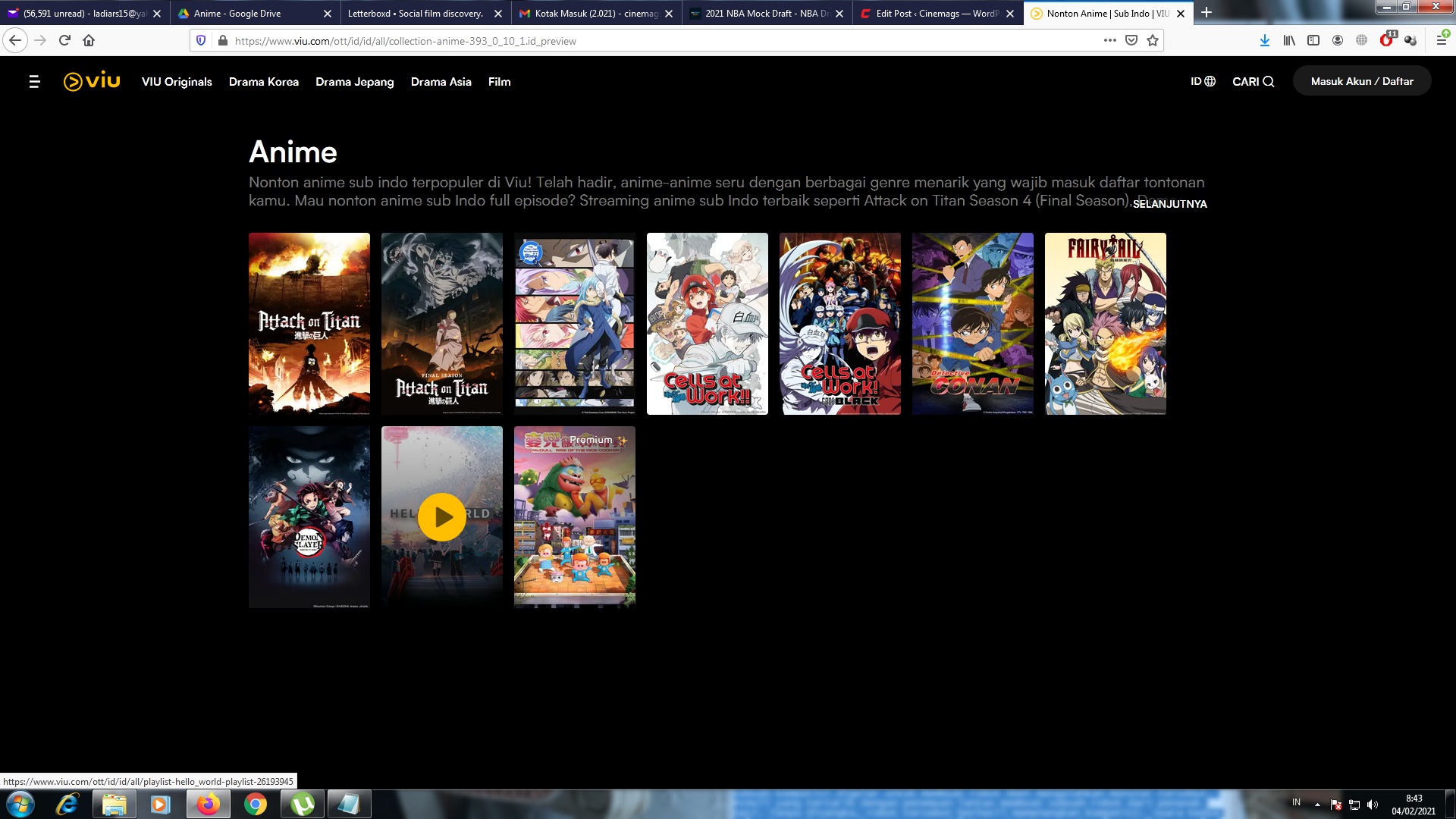Click Masuk Akun / Daftar button

click(x=1362, y=81)
